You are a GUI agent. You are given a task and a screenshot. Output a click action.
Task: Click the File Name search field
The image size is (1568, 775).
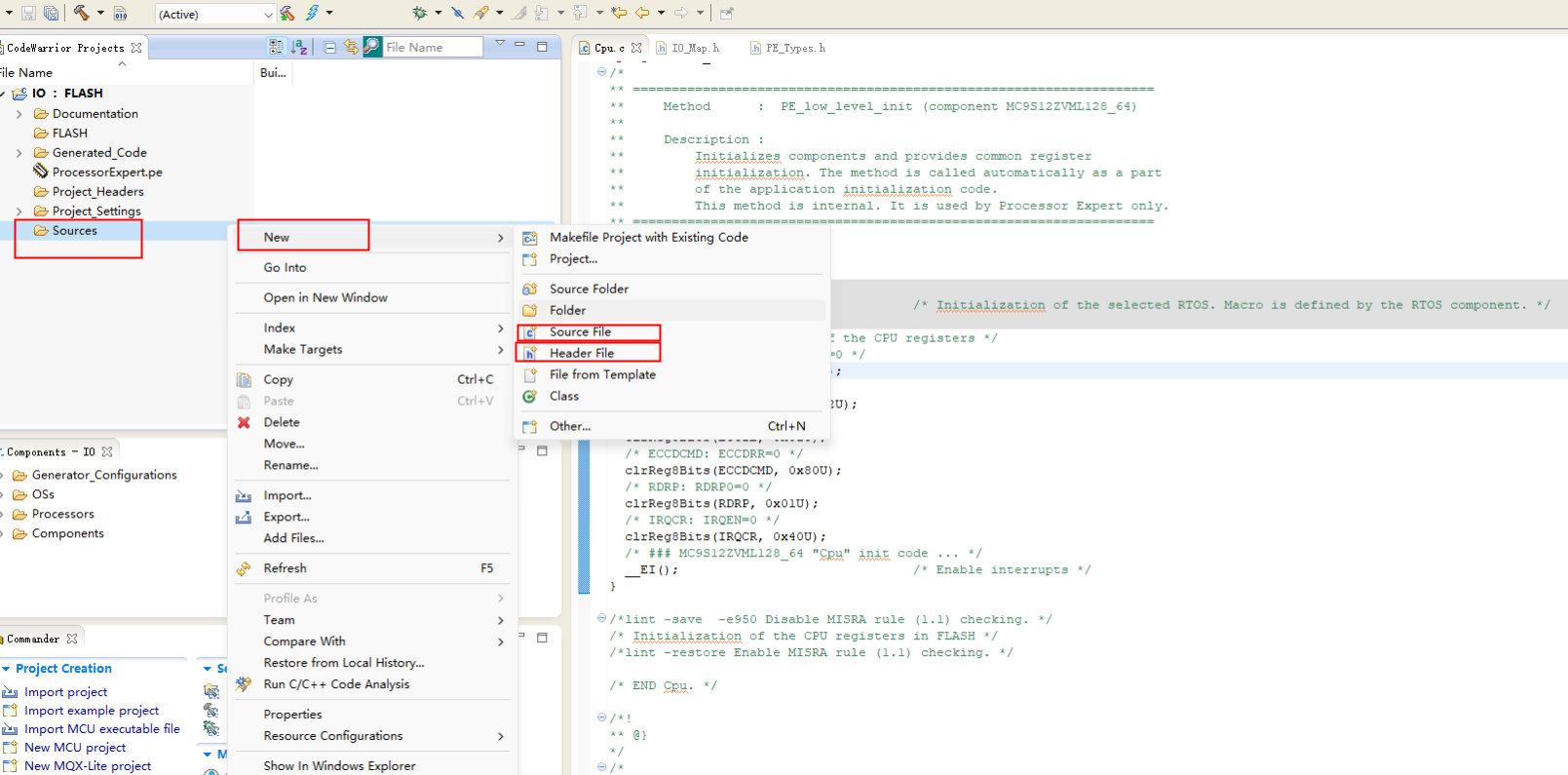coord(433,47)
